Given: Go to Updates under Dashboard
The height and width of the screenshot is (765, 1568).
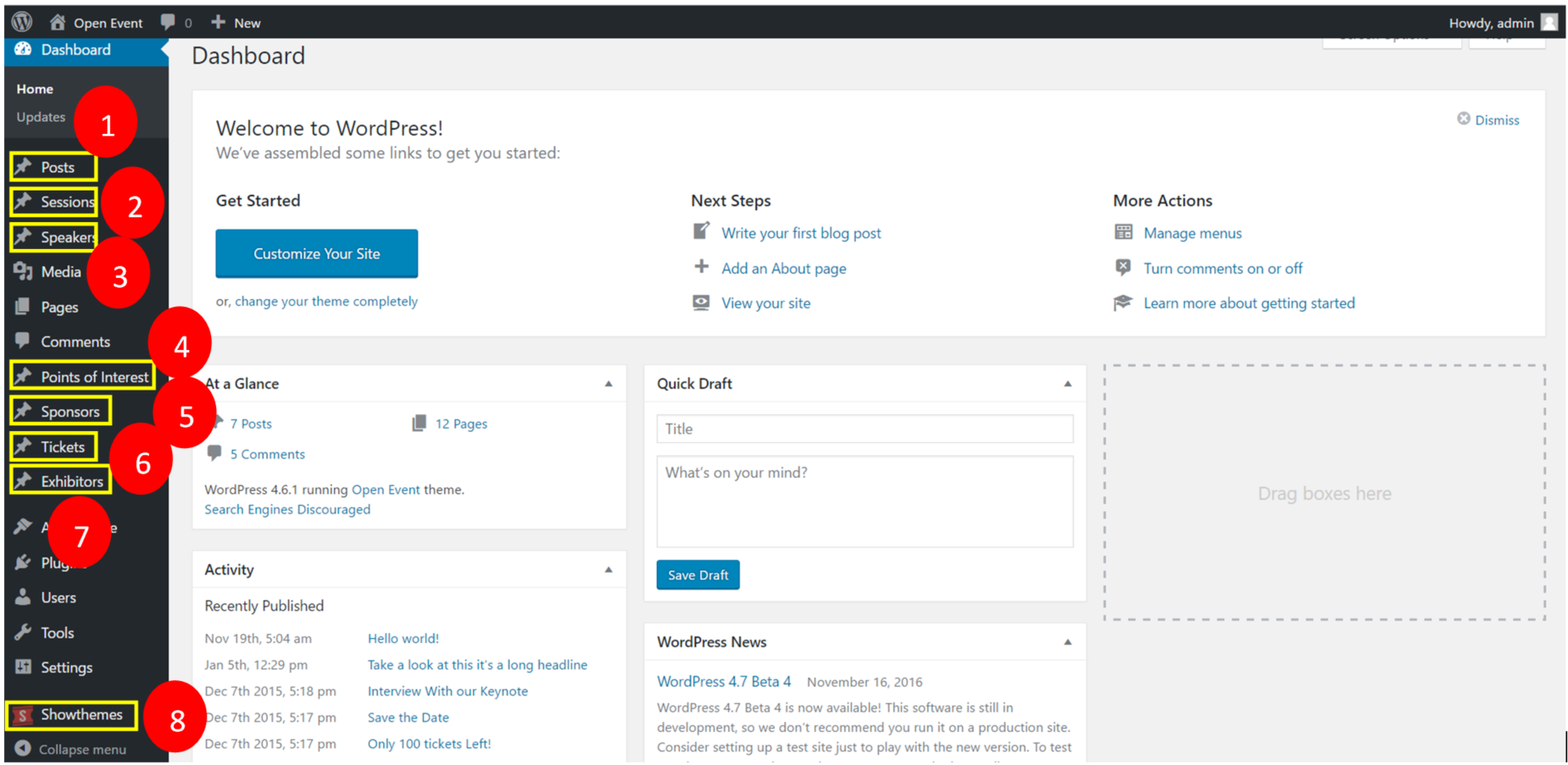Looking at the screenshot, I should [x=41, y=117].
